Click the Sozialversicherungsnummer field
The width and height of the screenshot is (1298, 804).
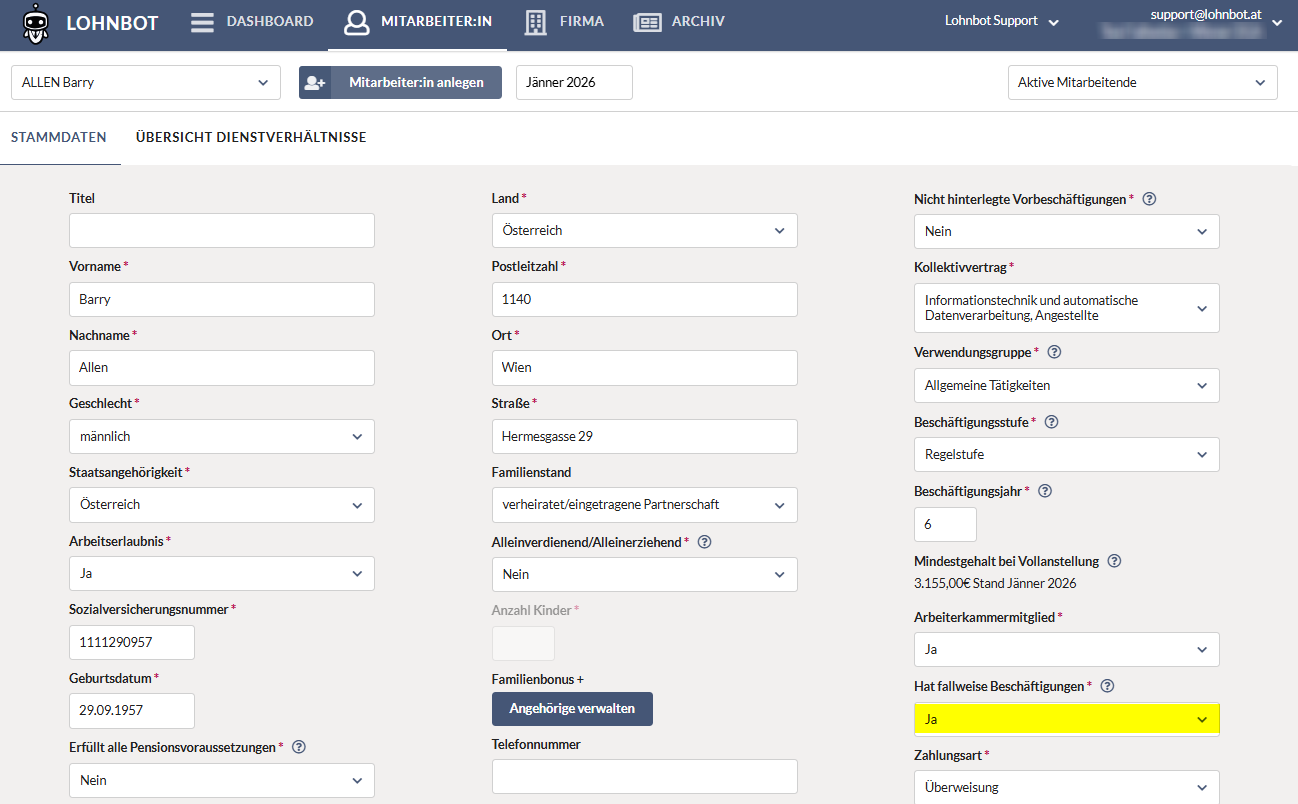[x=132, y=642]
